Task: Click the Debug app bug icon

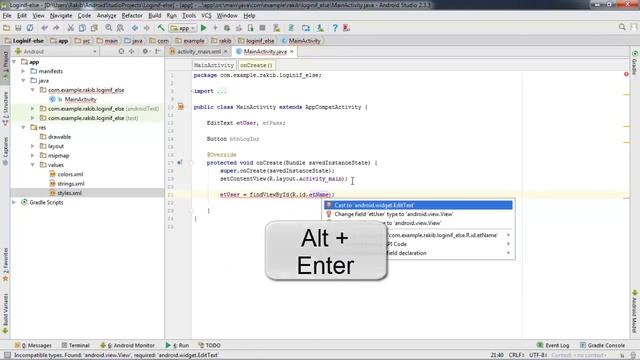Action: (227, 28)
